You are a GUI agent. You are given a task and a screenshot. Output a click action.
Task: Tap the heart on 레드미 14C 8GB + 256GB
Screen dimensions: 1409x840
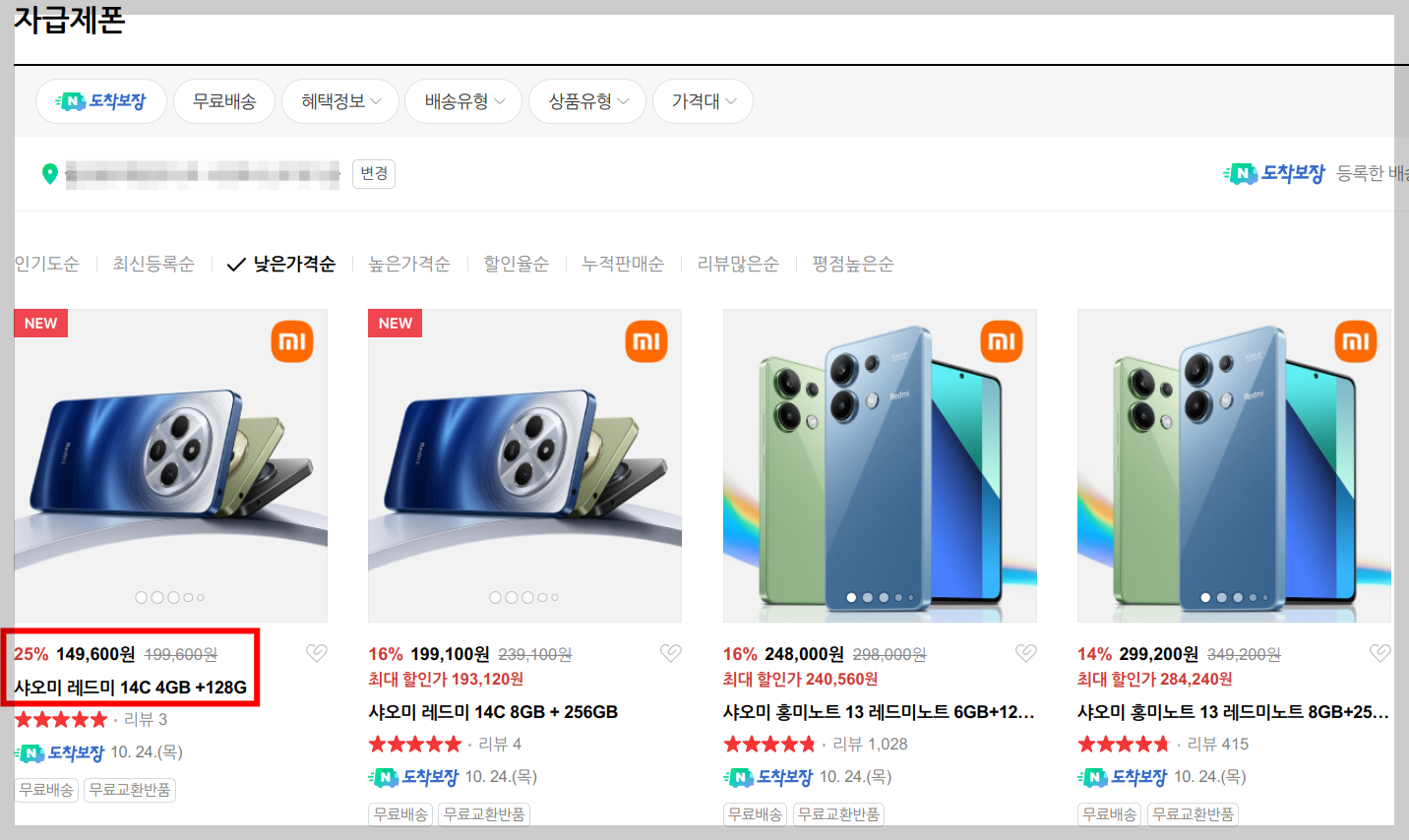(671, 653)
